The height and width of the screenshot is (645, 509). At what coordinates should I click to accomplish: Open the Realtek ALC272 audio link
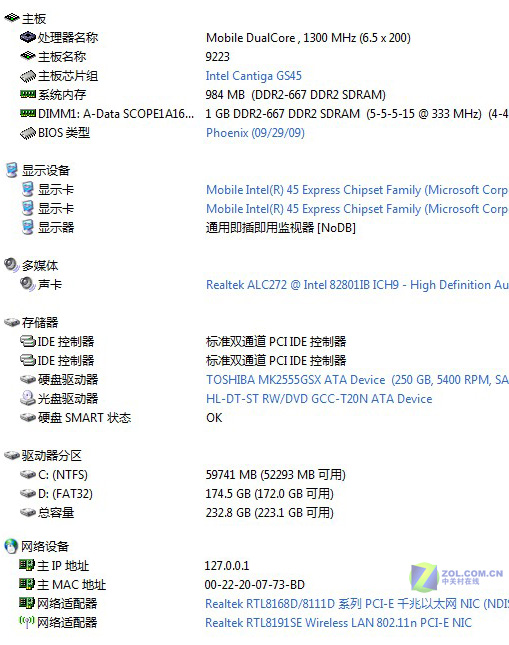pyautogui.click(x=357, y=285)
